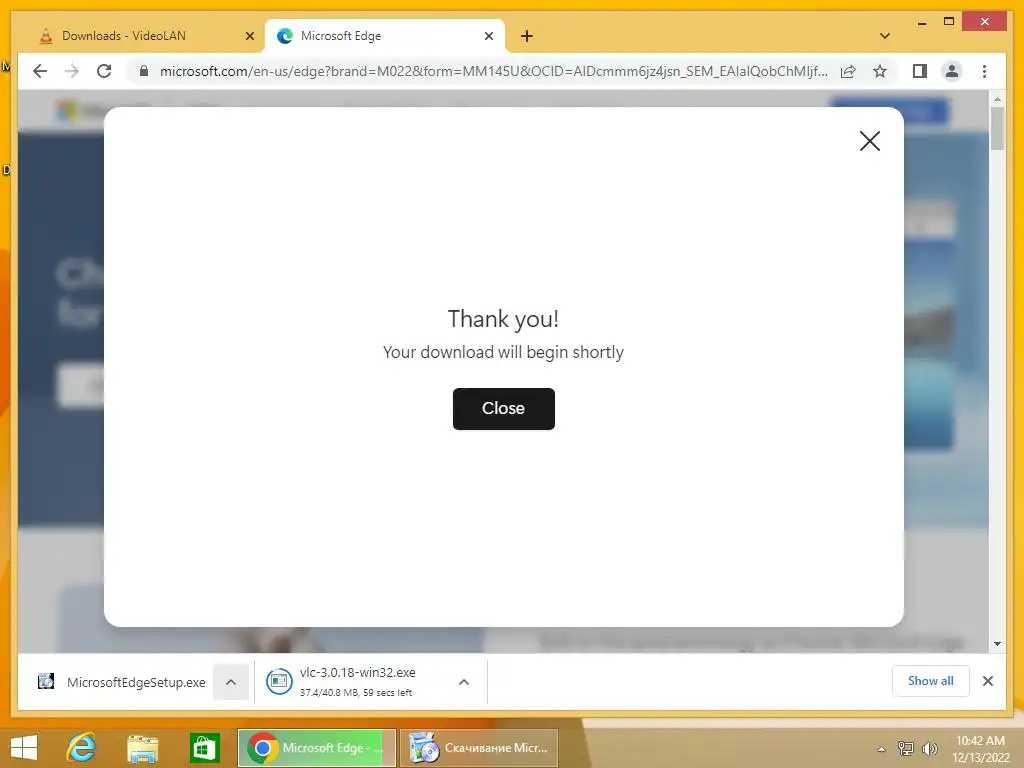
Task: Dismiss the Thank you dialog with X
Action: point(869,140)
